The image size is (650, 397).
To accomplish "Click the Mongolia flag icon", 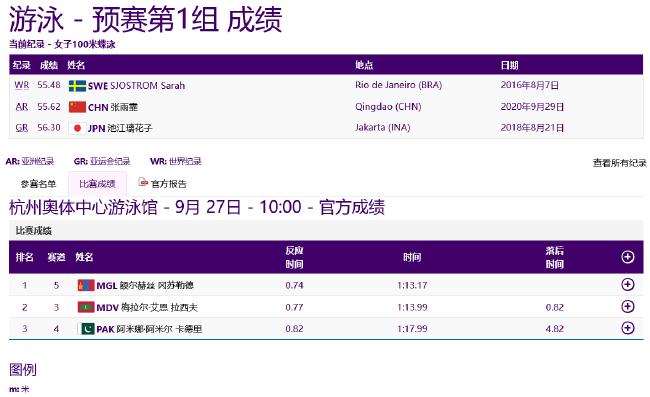I will [86, 285].
